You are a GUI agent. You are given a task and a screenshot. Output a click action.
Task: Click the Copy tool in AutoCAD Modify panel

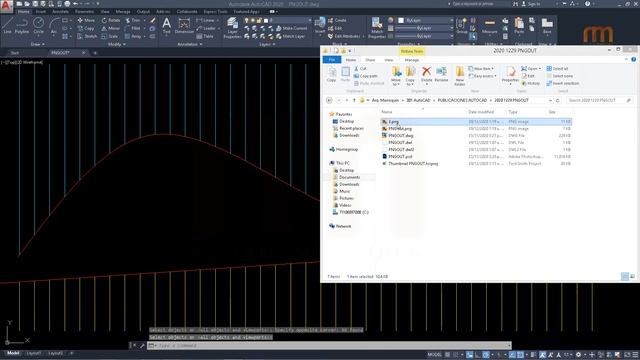(86, 28)
